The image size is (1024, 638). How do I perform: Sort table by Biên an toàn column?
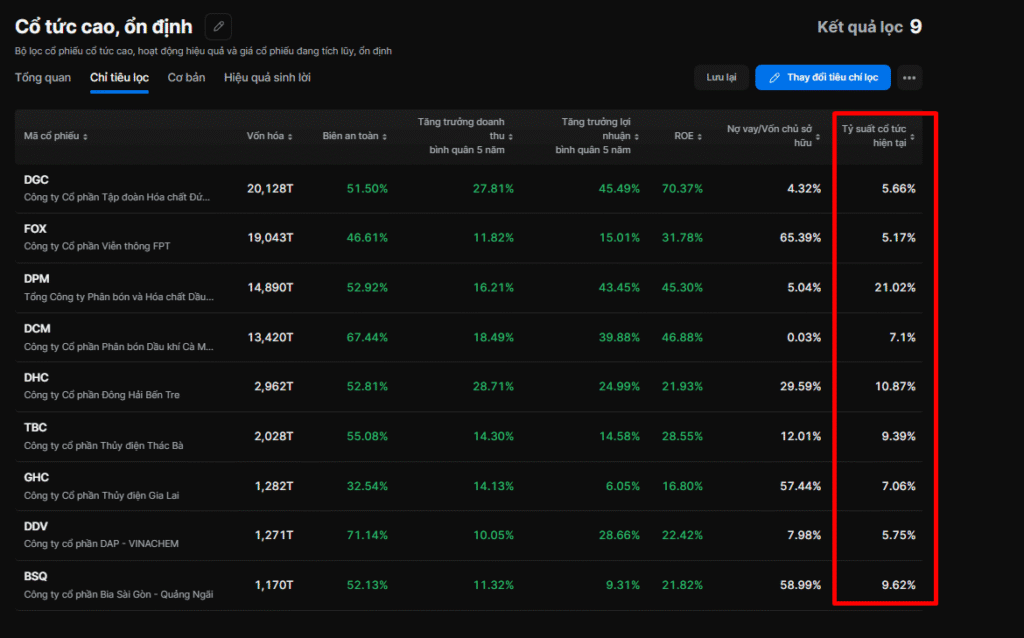click(x=354, y=136)
